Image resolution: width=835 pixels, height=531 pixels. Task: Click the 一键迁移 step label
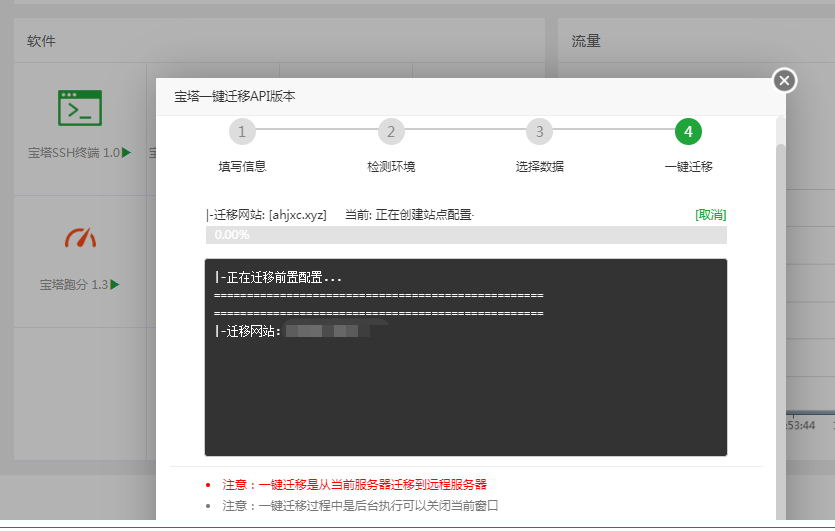click(688, 167)
